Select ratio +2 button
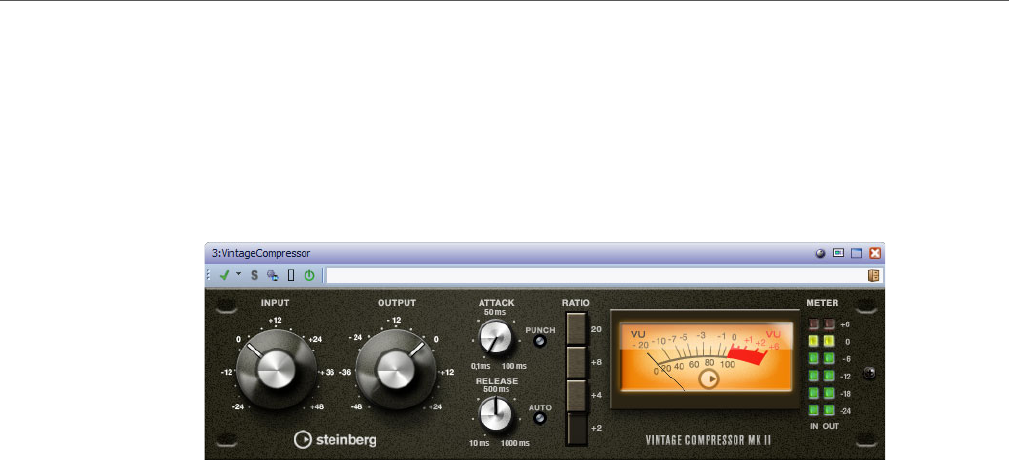1009x460 pixels. [577, 429]
